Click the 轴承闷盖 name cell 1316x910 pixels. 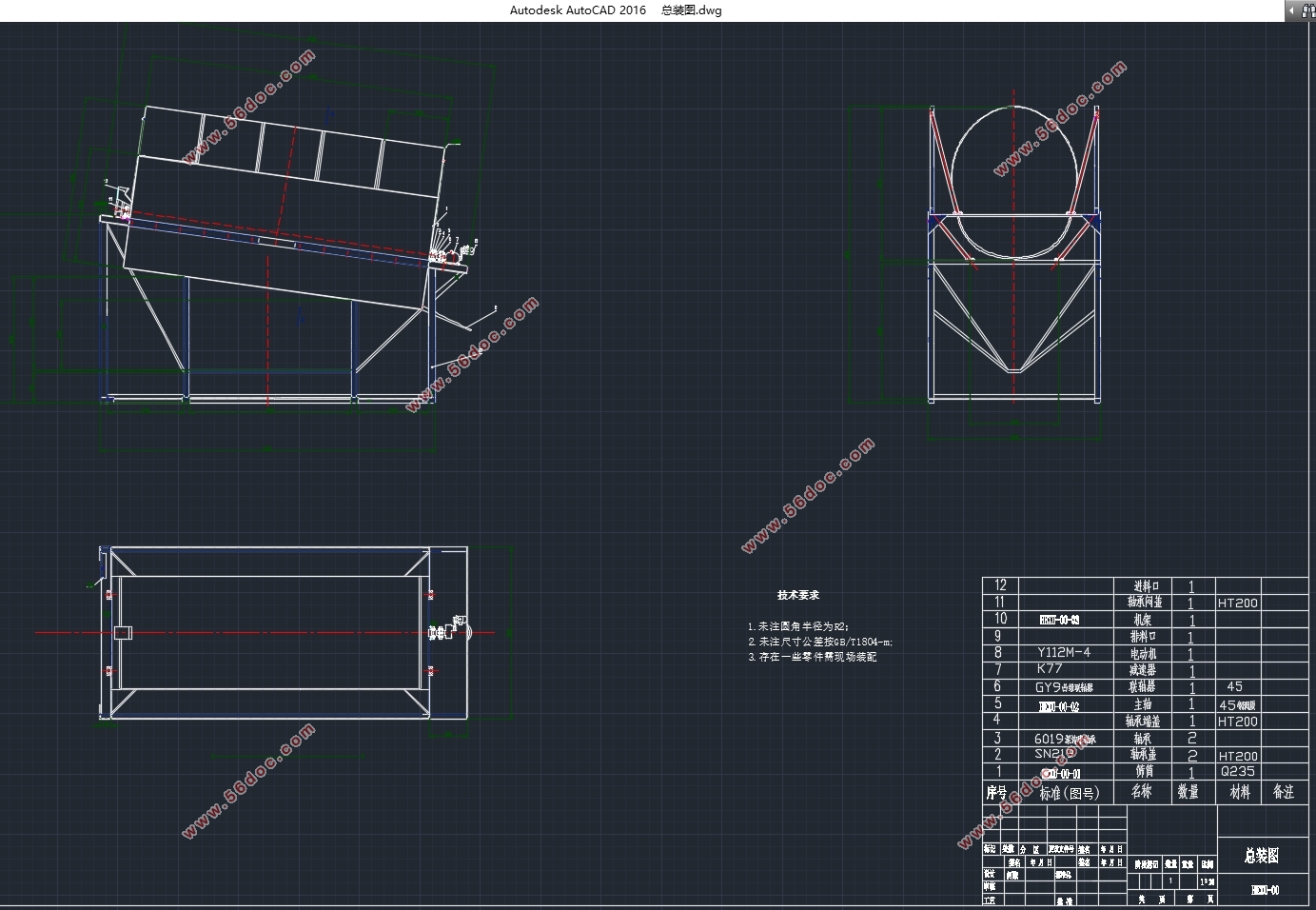pyautogui.click(x=1145, y=603)
